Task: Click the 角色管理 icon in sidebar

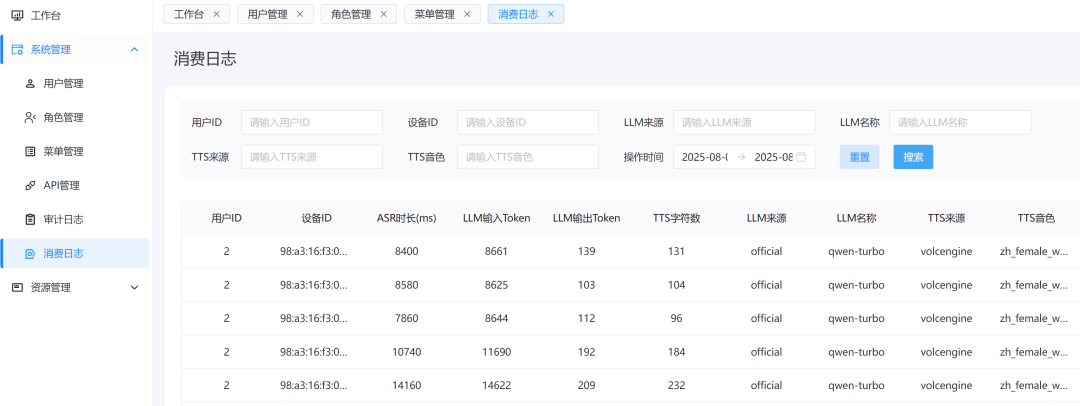Action: 30,118
